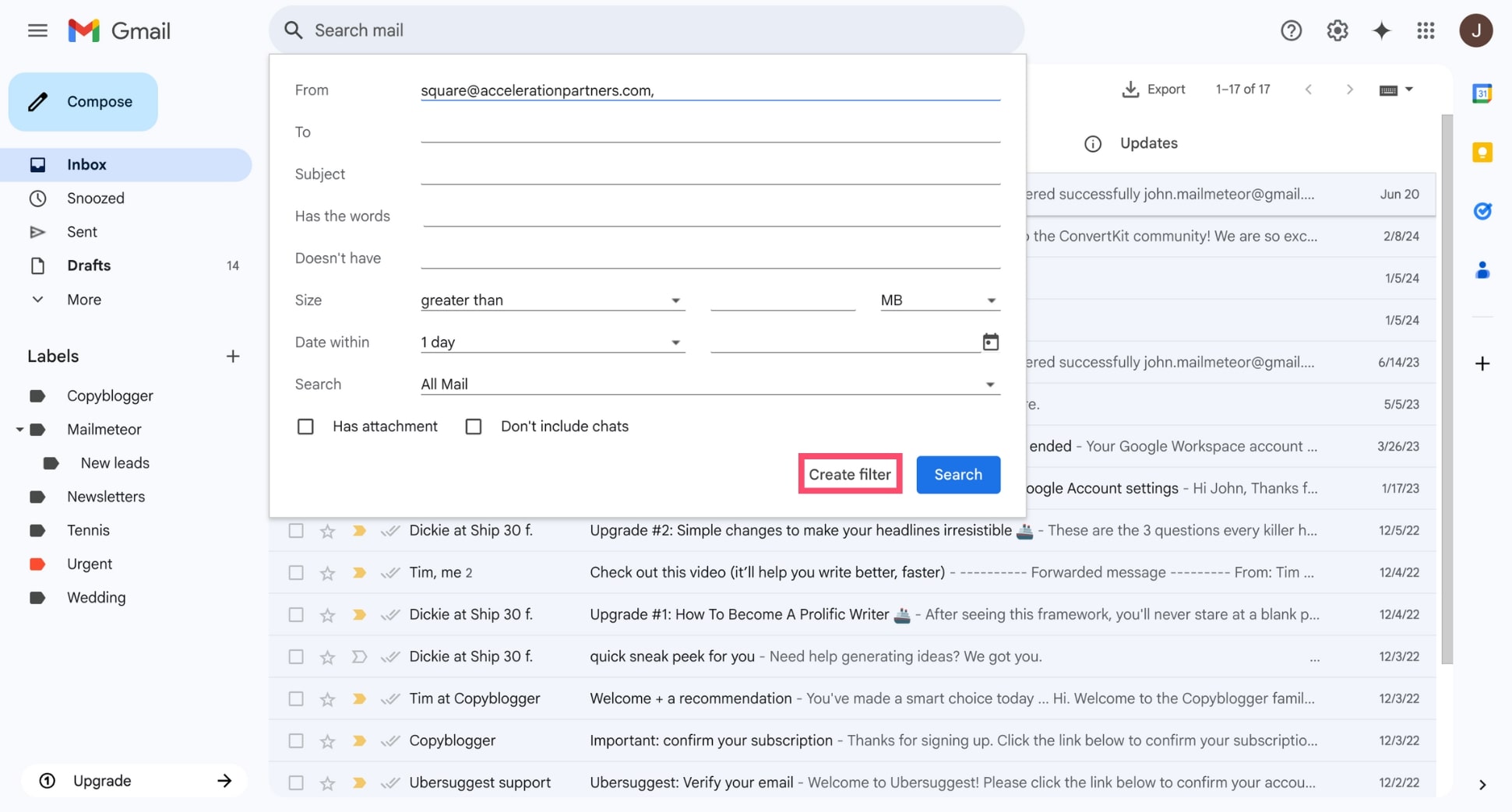Screen dimensions: 1512x812
Task: Select the Tim, me email checkbox
Action: click(x=296, y=573)
